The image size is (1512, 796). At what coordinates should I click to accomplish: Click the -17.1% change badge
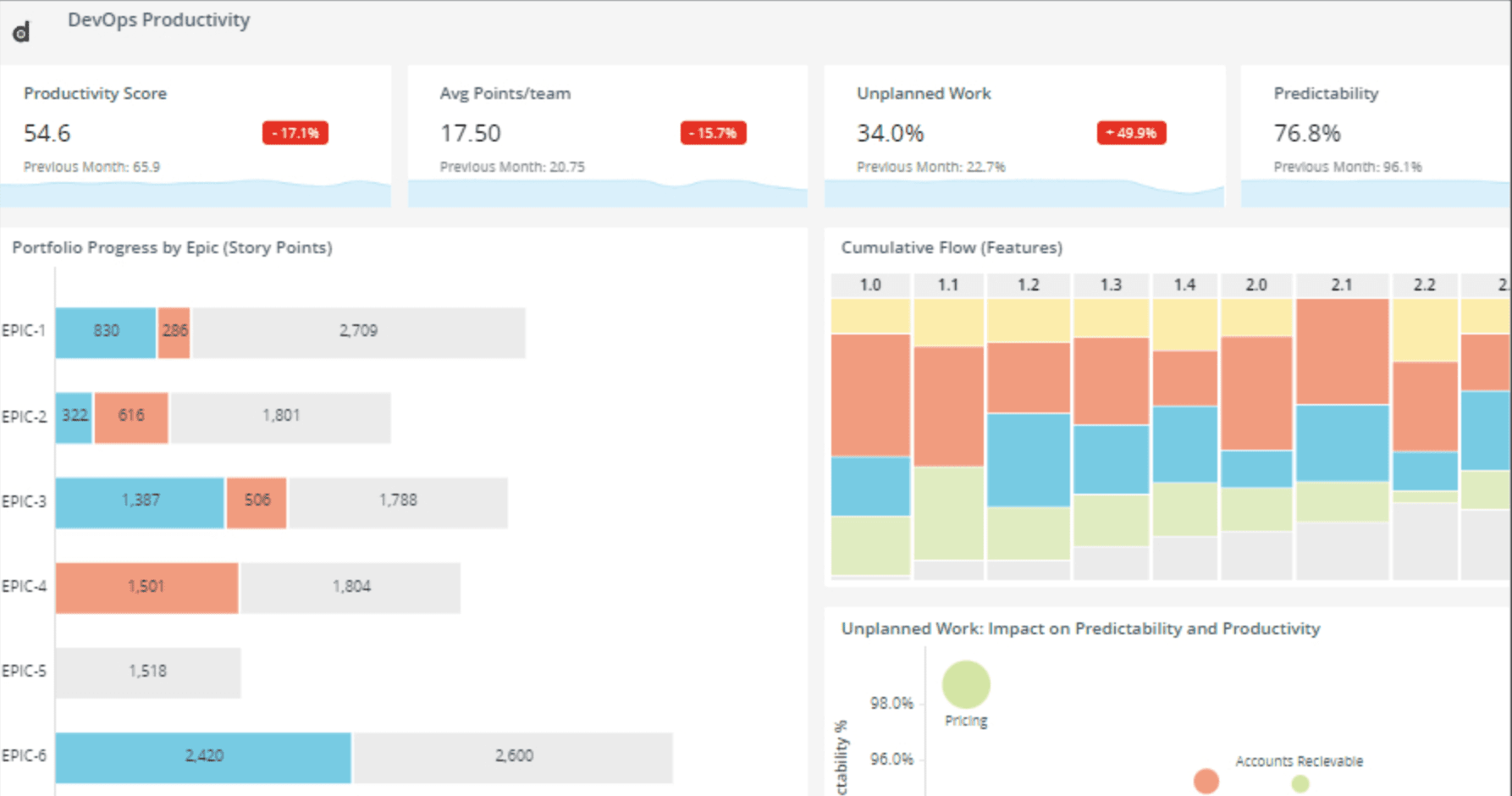pos(295,133)
